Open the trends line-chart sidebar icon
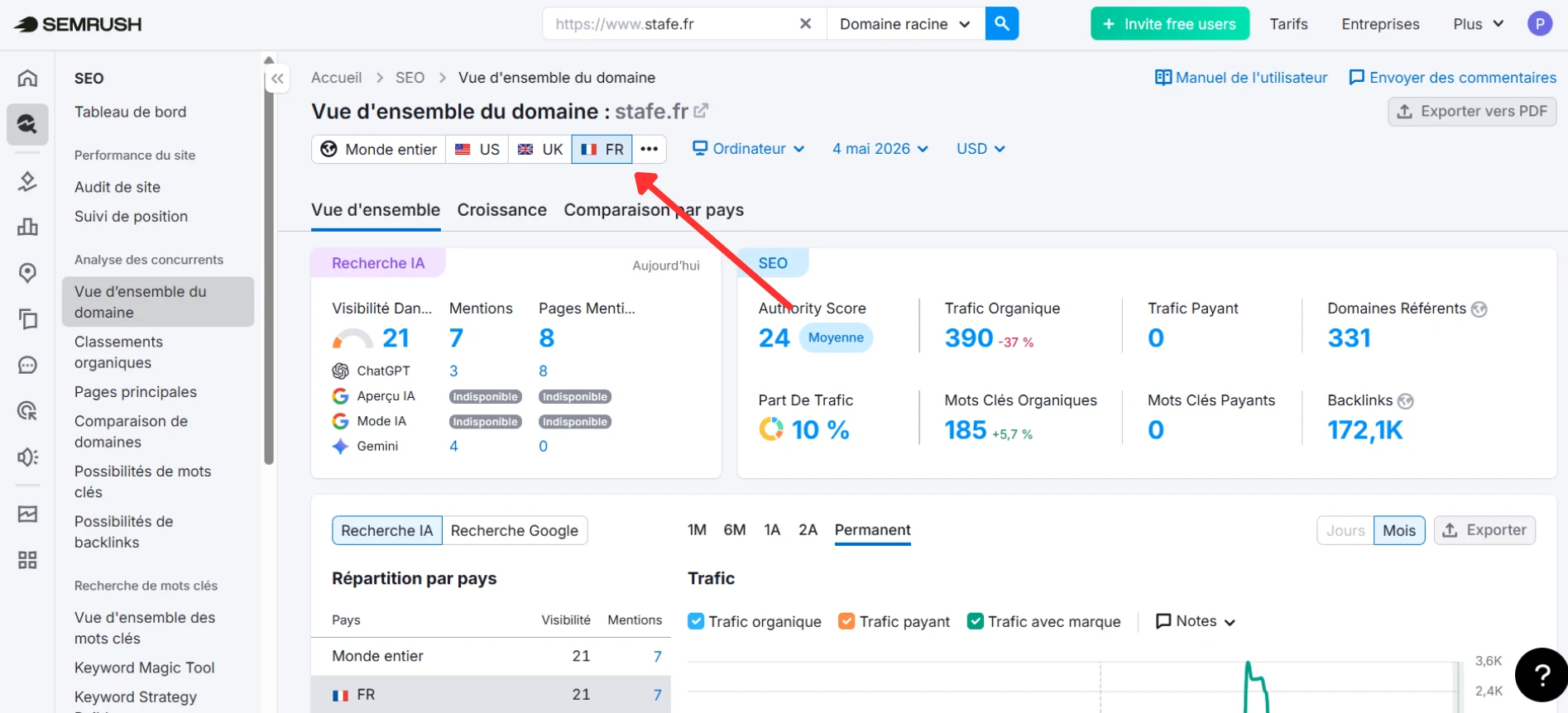1568x713 pixels. (27, 514)
